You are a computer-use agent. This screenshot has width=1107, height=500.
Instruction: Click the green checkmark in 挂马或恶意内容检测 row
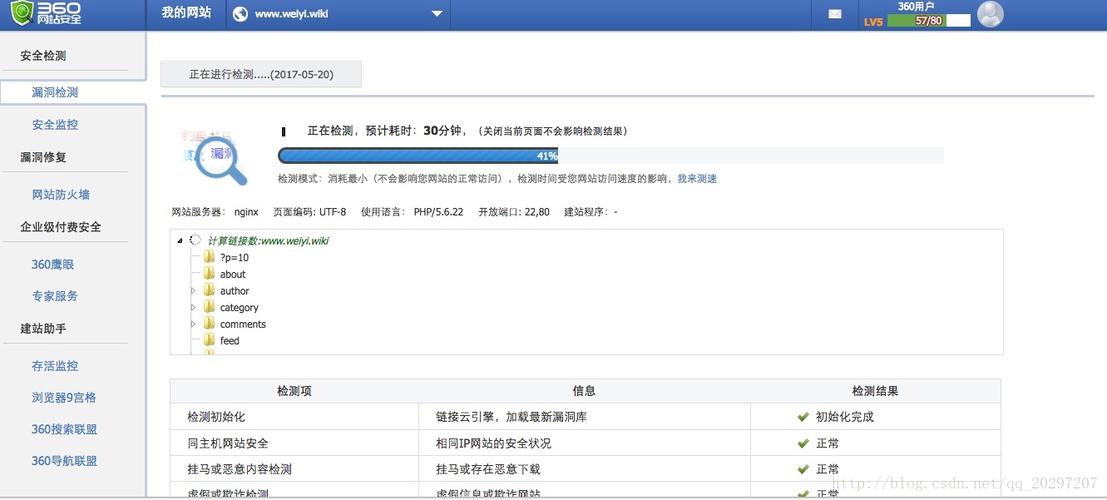[803, 469]
